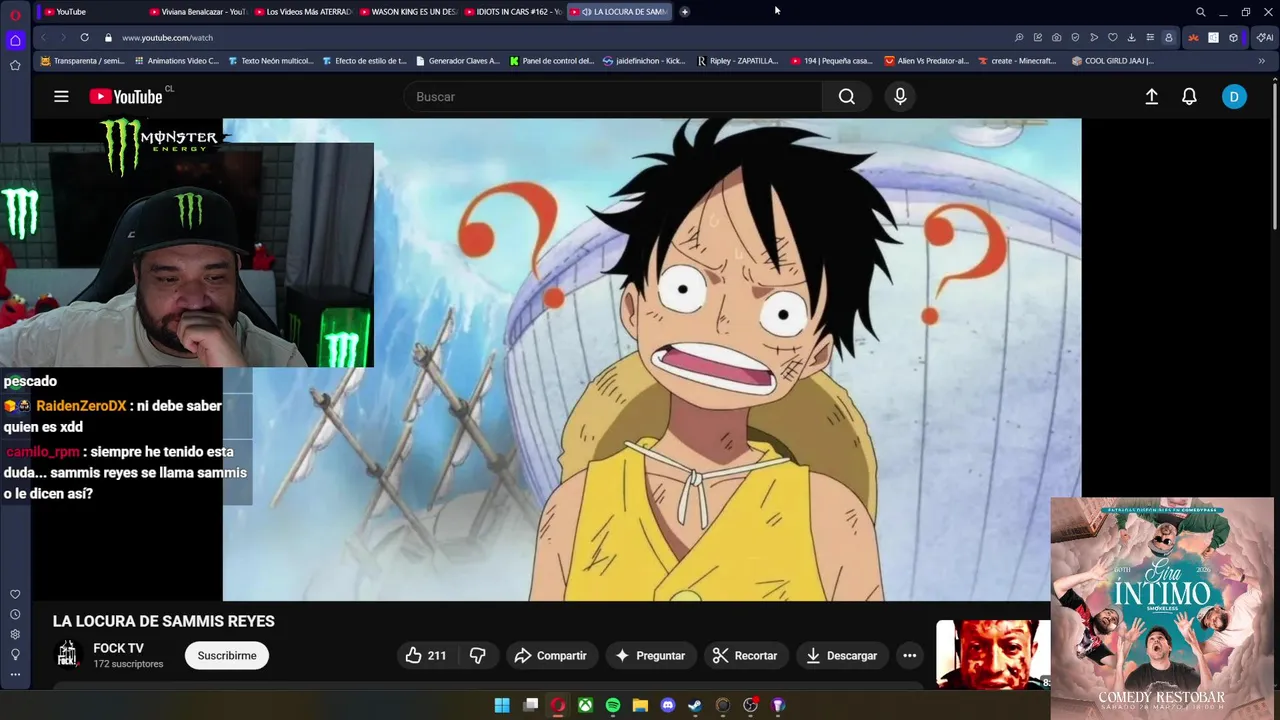Open the My Flow send icon
The height and width of the screenshot is (720, 1280).
[x=1094, y=37]
